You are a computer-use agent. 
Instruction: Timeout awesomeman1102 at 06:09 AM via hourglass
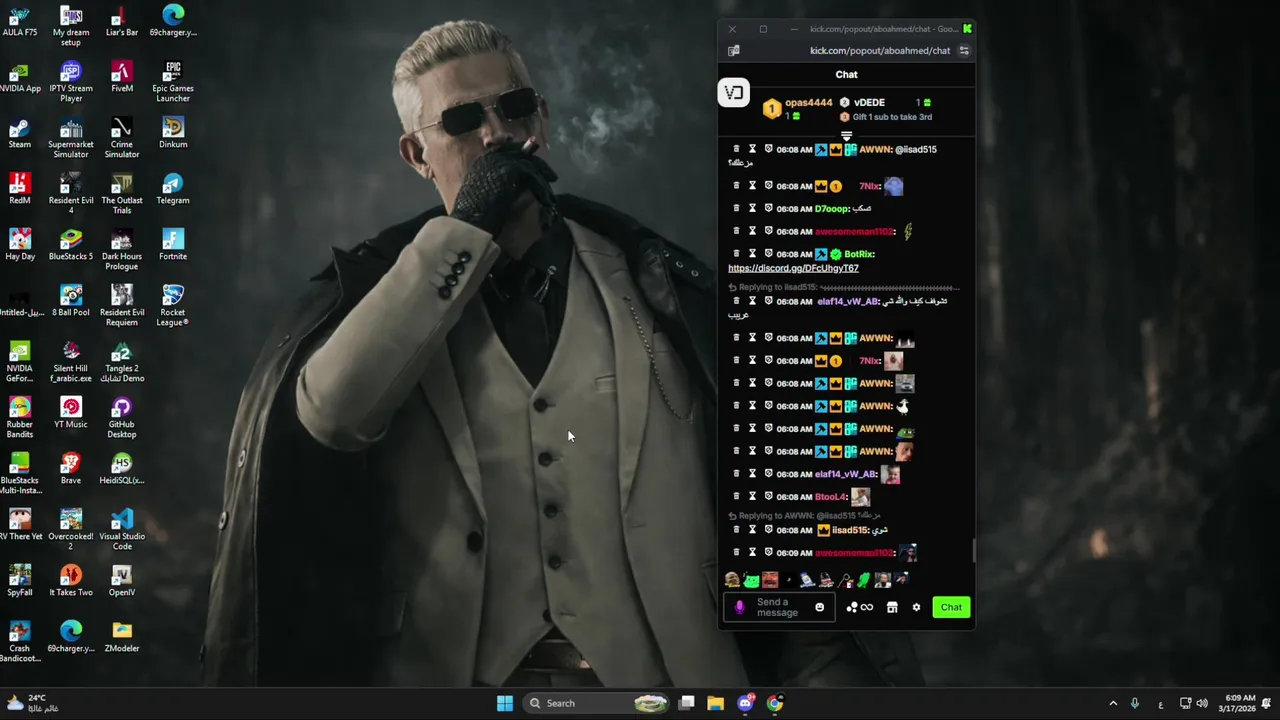point(752,553)
